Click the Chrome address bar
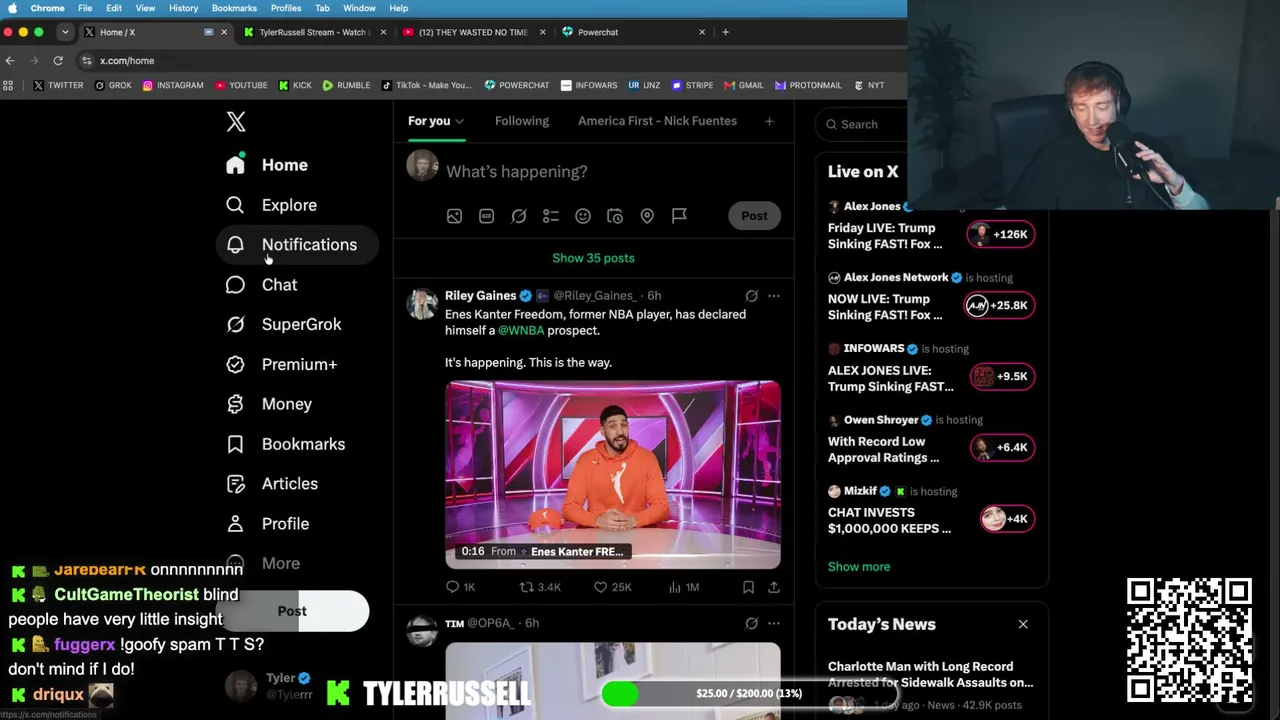Viewport: 1280px width, 720px height. 490,61
